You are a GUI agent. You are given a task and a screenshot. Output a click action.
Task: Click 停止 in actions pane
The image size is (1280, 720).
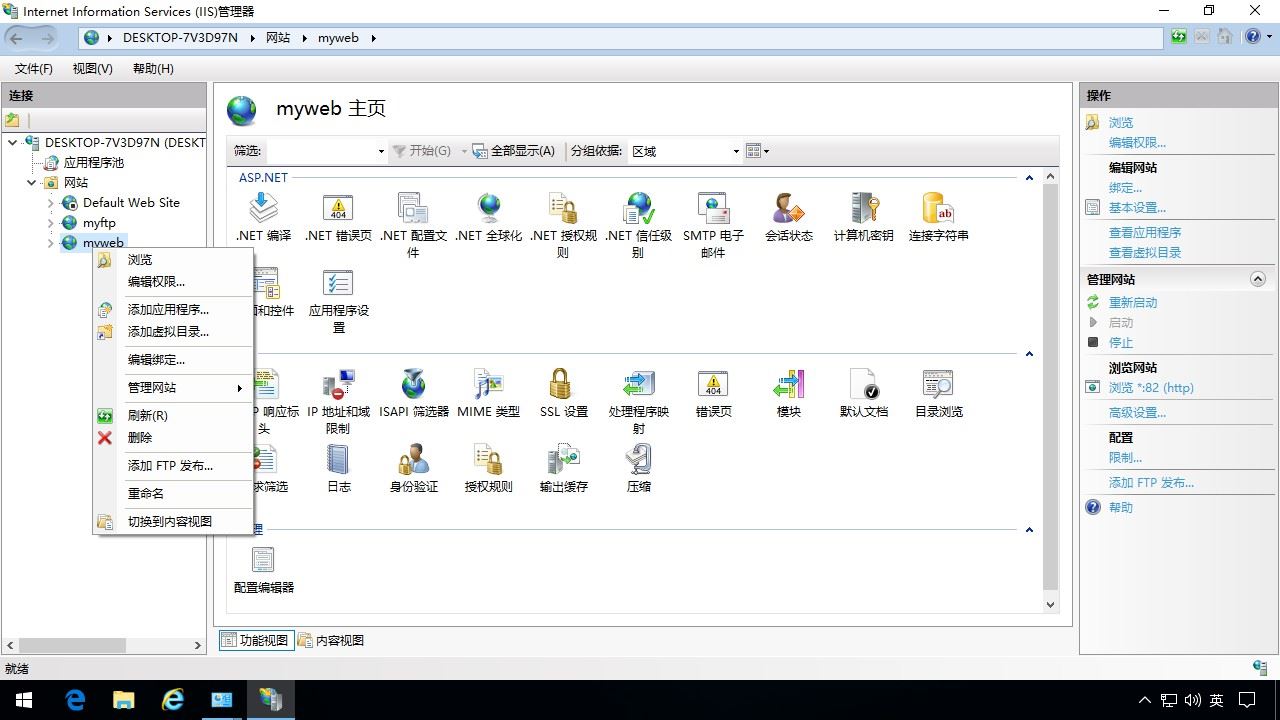(x=1121, y=343)
